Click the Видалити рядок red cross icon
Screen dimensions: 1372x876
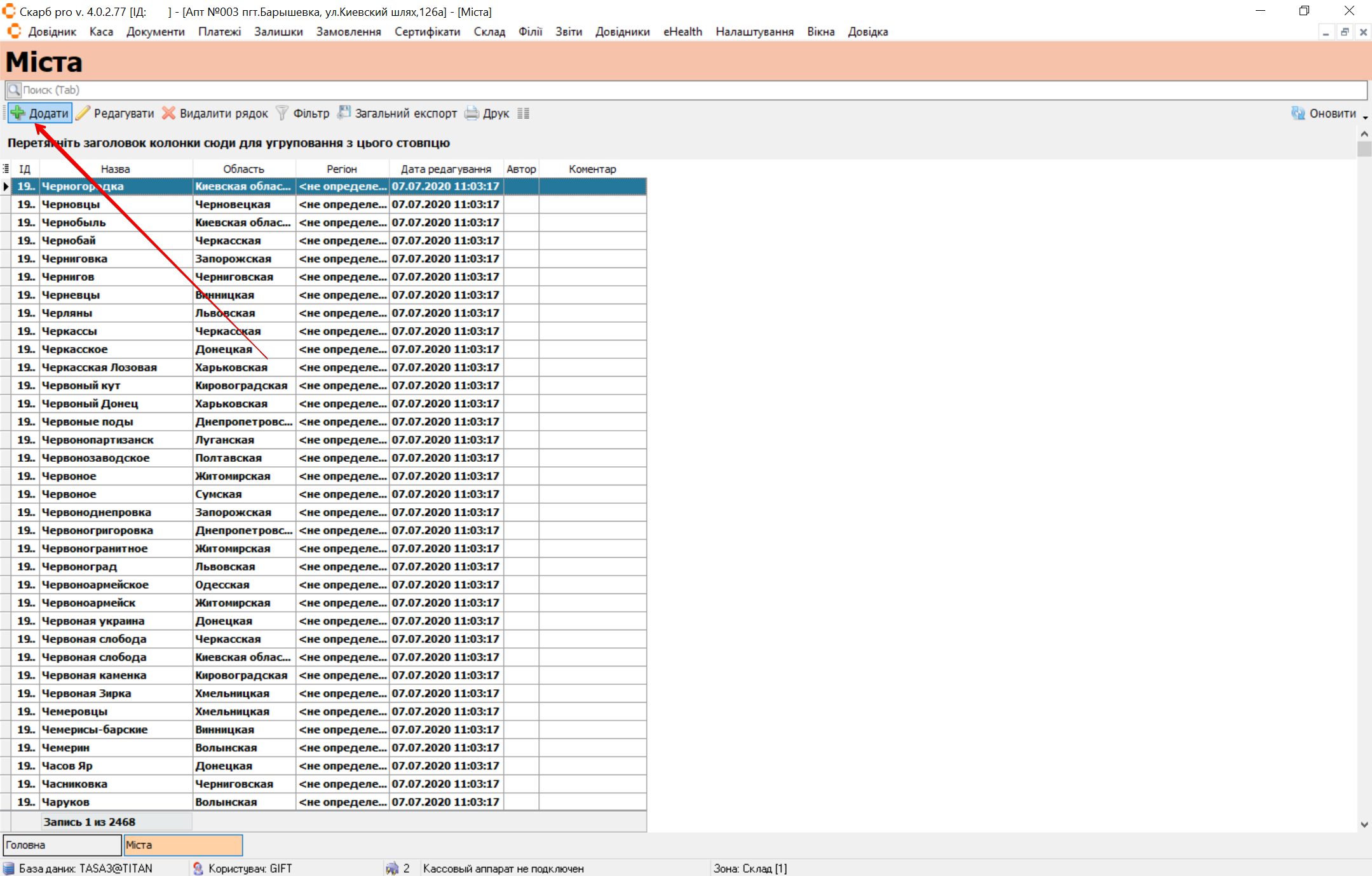pos(168,113)
